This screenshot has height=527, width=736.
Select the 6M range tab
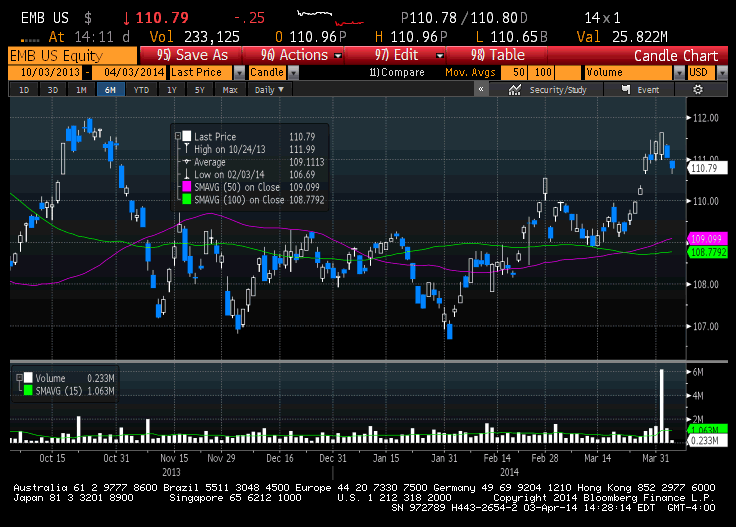tap(110, 90)
